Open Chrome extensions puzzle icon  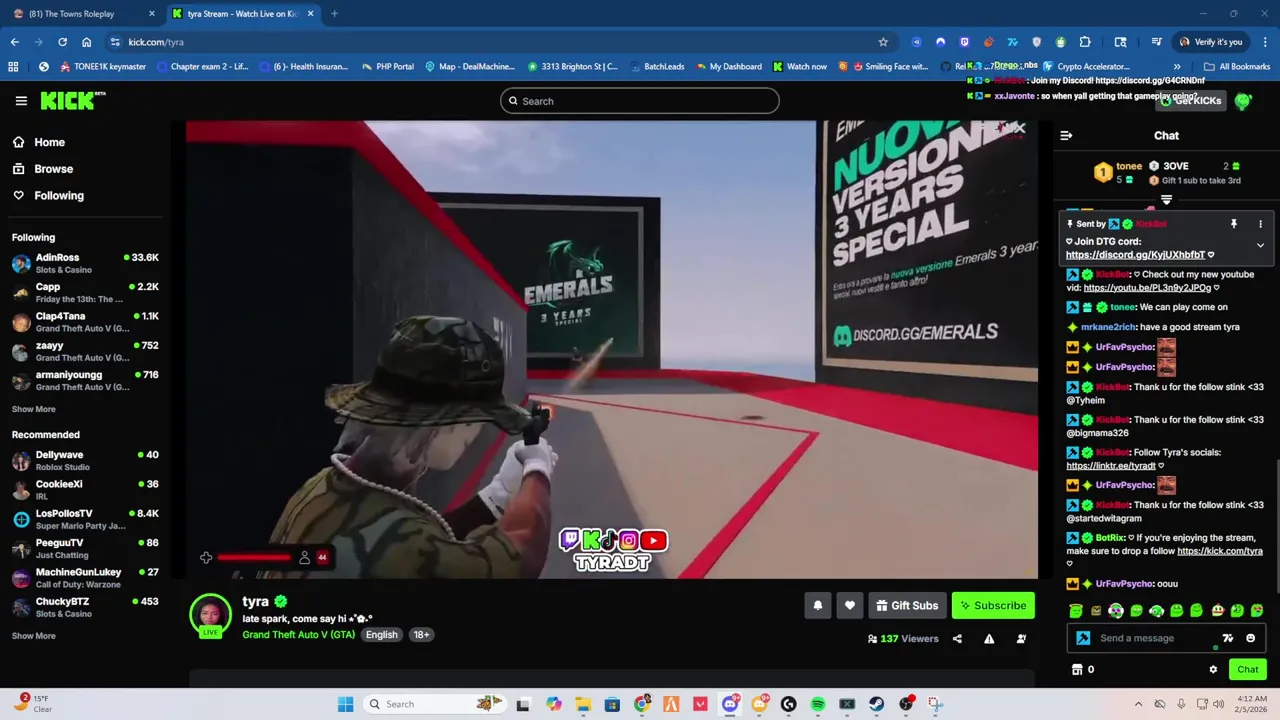(1085, 42)
